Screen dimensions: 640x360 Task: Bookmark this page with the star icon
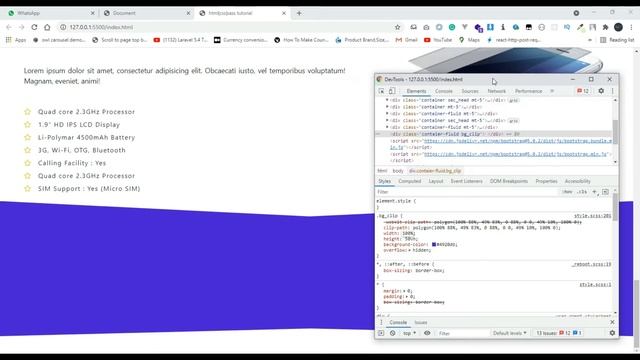pos(397,27)
